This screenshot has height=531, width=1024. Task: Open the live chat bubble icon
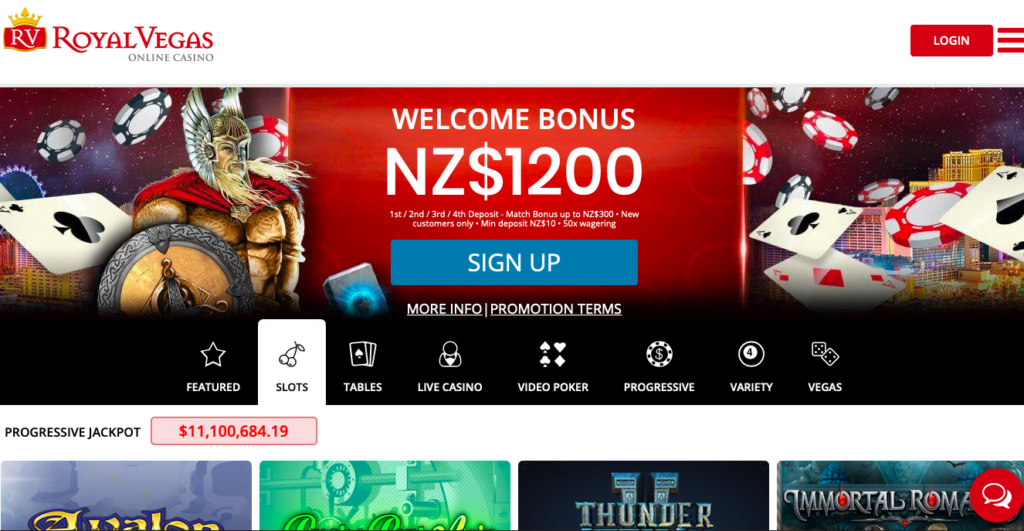(x=997, y=495)
